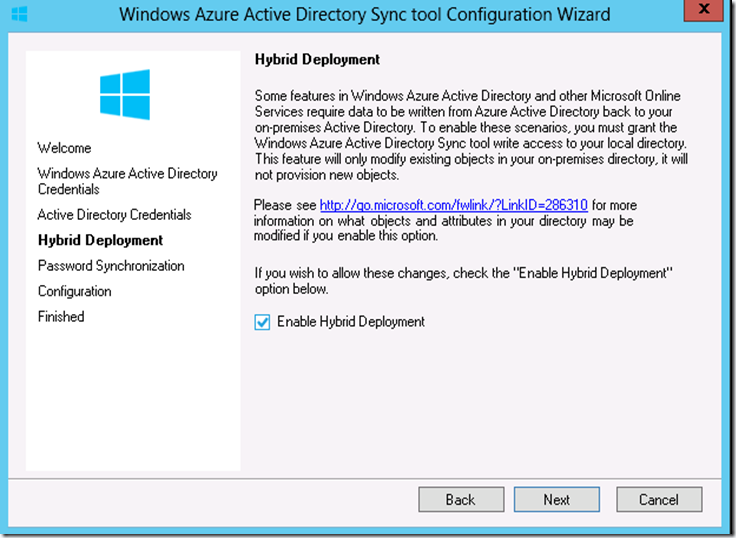Go back with the Back button
The height and width of the screenshot is (538, 736).
461,500
